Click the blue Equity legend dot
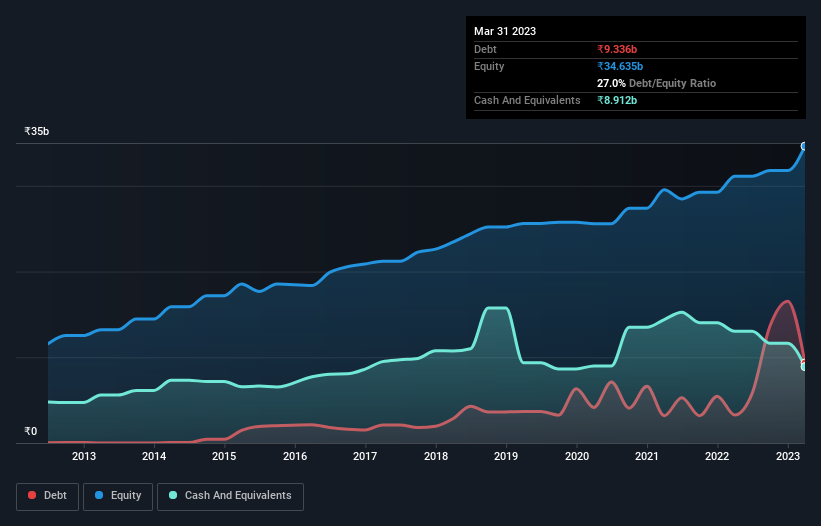 point(99,495)
